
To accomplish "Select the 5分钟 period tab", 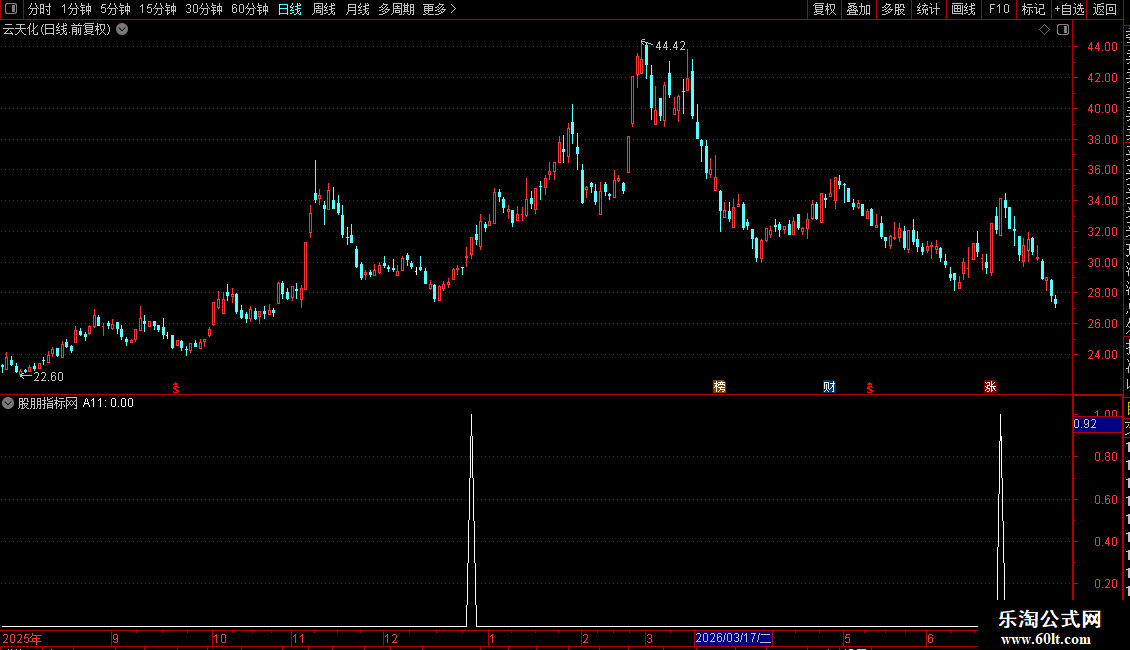I will [x=115, y=9].
